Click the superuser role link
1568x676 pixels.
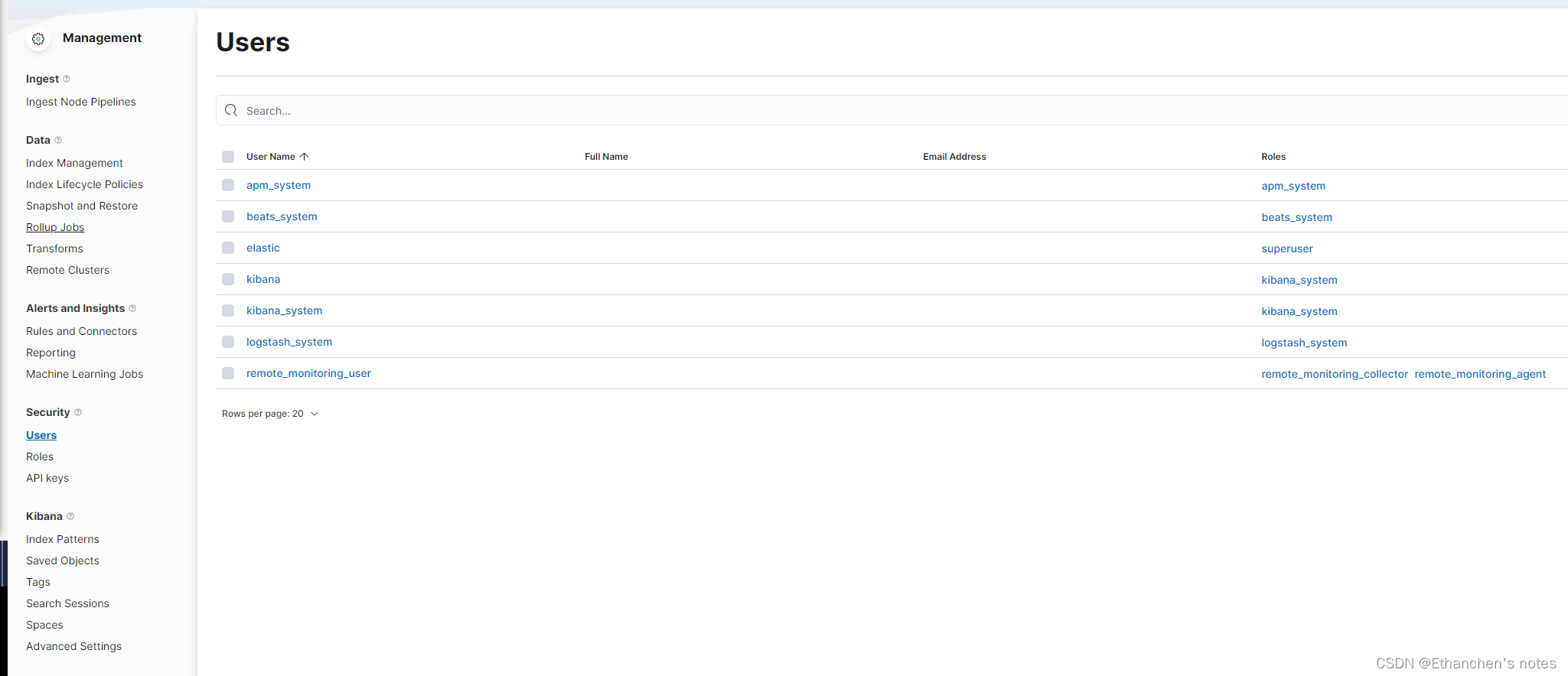point(1287,249)
